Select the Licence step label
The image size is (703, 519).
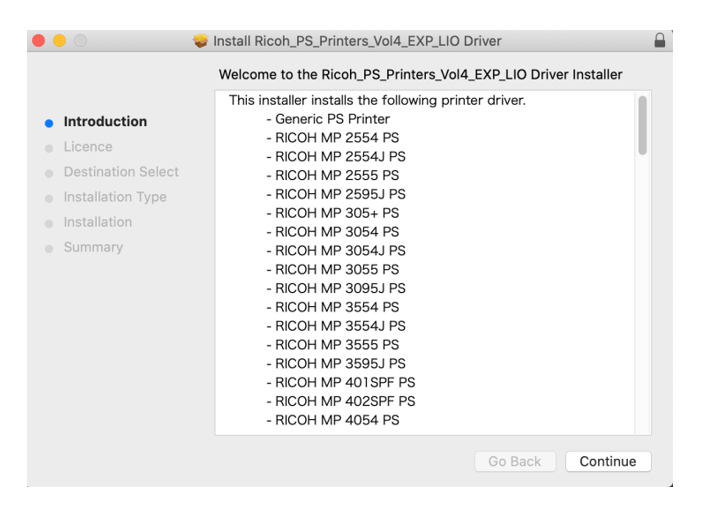click(88, 147)
